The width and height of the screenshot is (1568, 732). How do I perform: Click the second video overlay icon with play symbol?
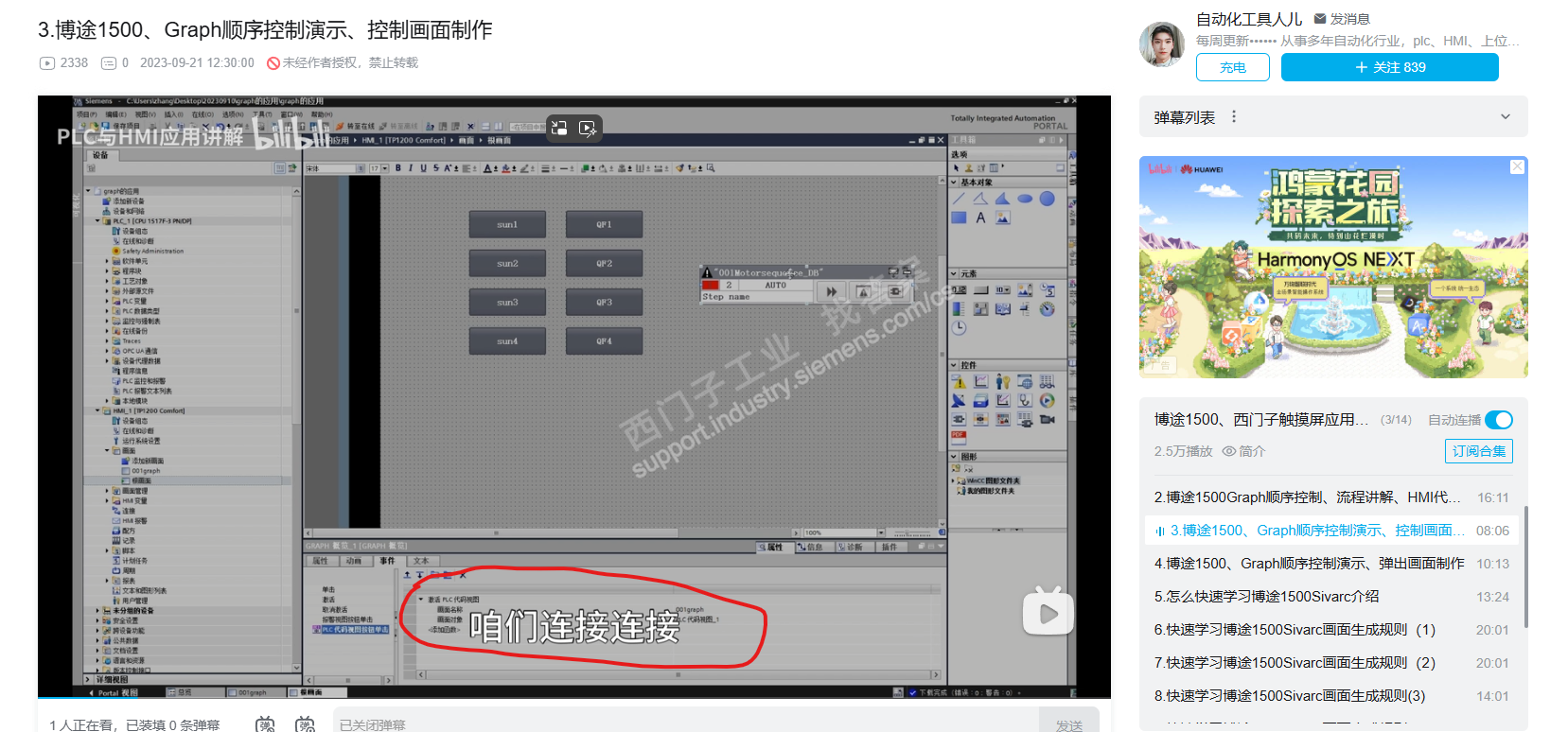[x=588, y=128]
